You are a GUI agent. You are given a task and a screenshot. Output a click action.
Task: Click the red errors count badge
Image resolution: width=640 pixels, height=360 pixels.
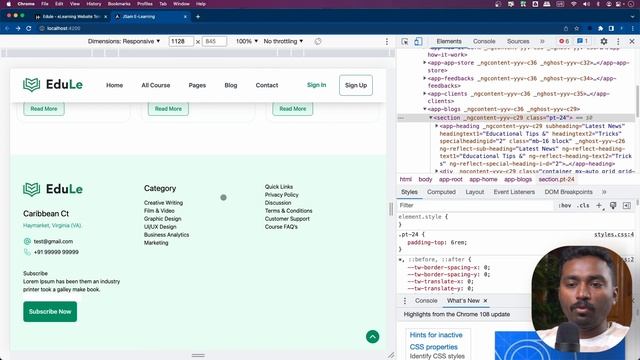point(564,41)
